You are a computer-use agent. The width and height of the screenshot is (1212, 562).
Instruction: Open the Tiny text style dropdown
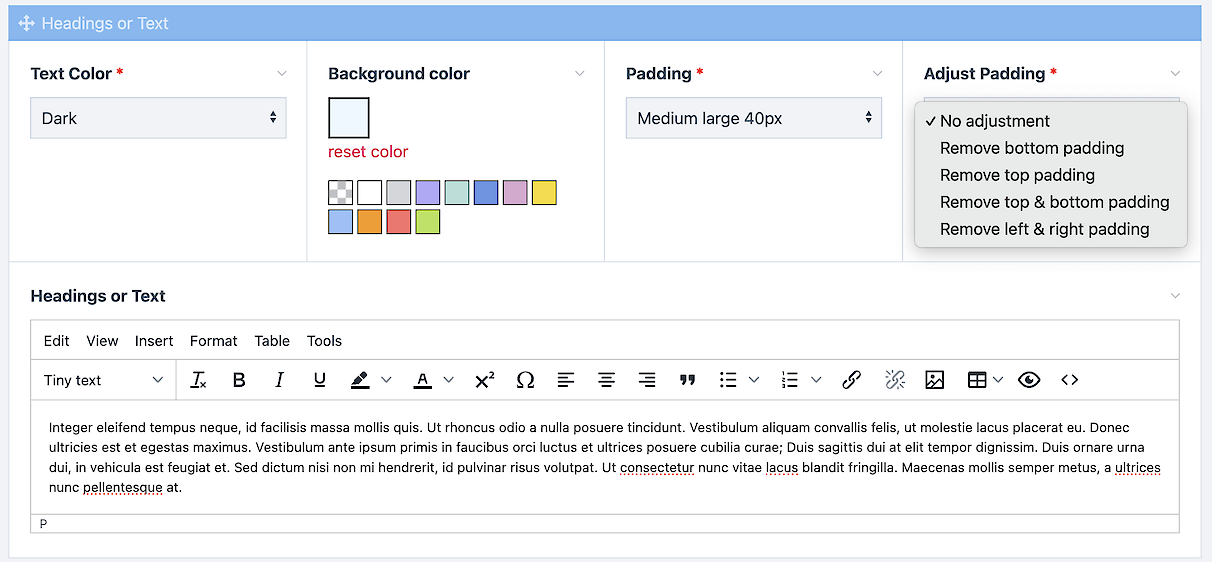[103, 380]
